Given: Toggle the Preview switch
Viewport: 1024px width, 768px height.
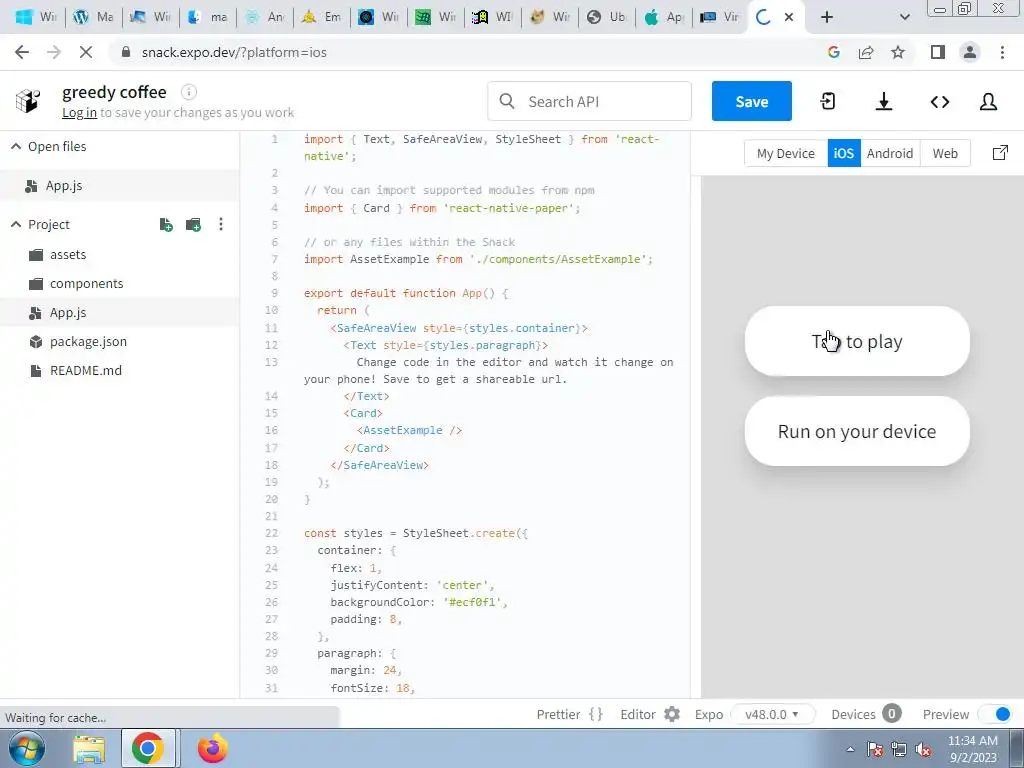Looking at the screenshot, I should click(994, 714).
